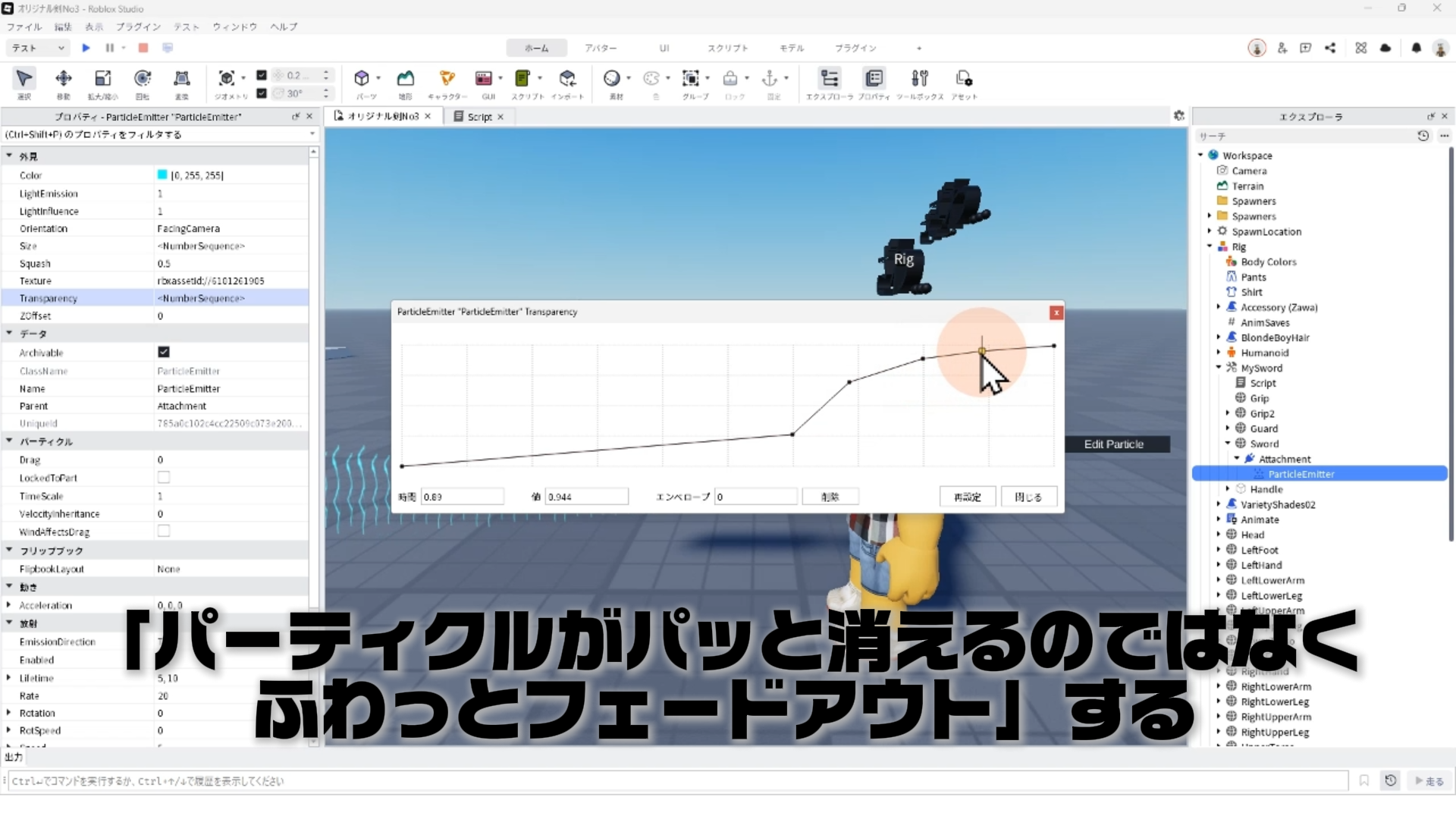The width and height of the screenshot is (1456, 819).
Task: Toggle the Archivable checkbox
Action: 163,352
